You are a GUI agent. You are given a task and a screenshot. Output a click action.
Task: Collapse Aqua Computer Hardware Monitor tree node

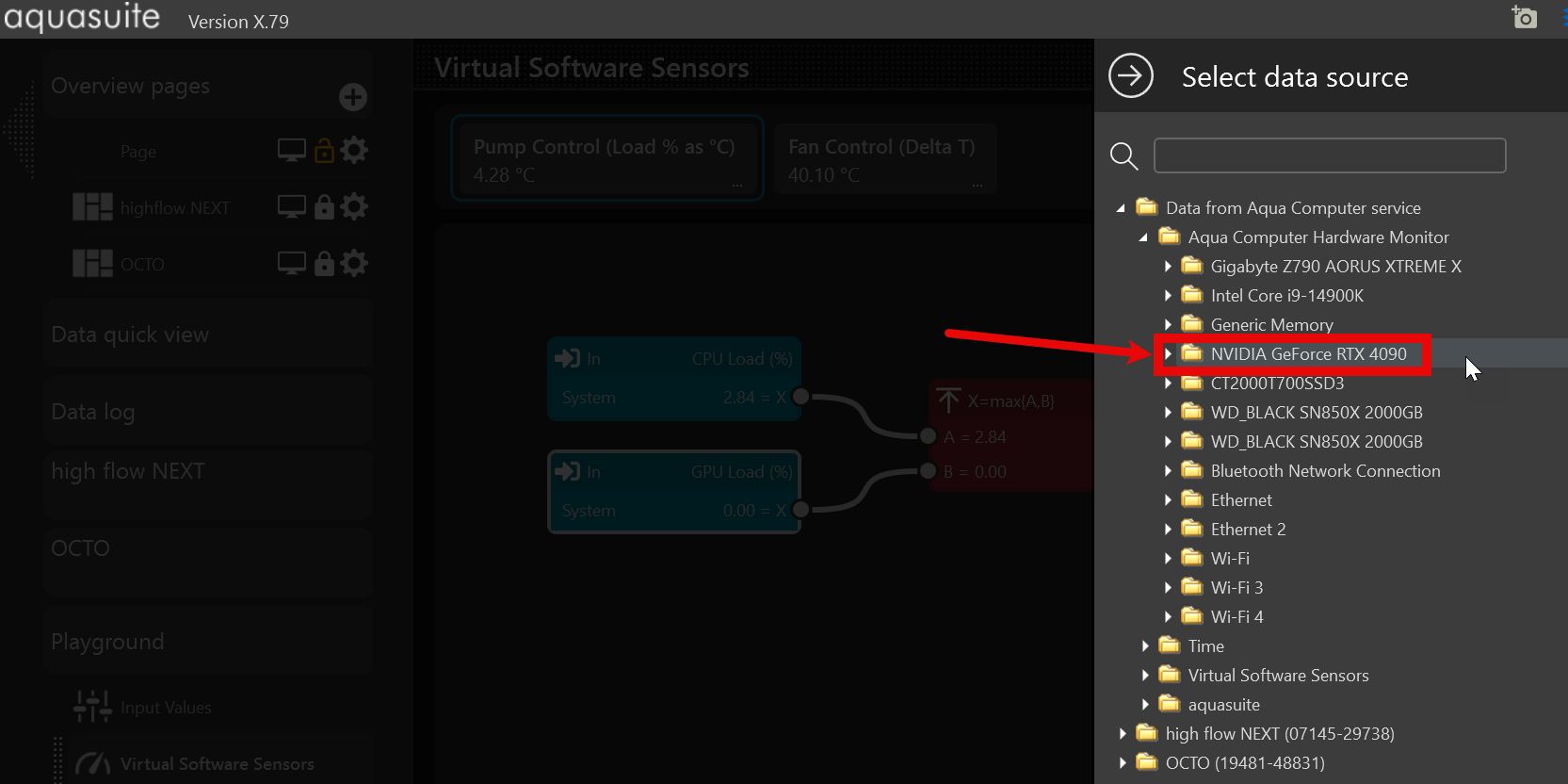click(x=1143, y=237)
